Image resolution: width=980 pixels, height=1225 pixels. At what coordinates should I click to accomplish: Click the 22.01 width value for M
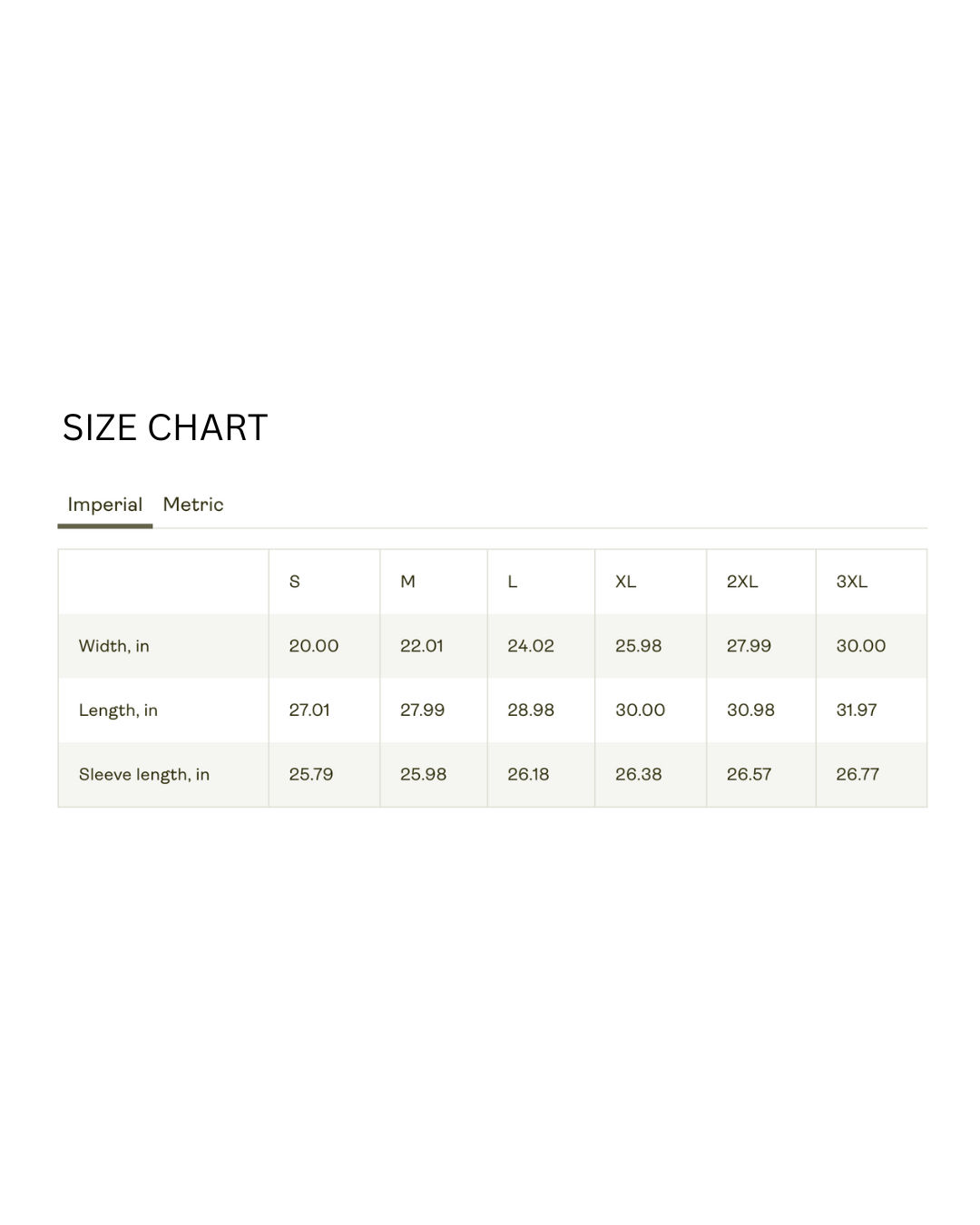pyautogui.click(x=422, y=646)
